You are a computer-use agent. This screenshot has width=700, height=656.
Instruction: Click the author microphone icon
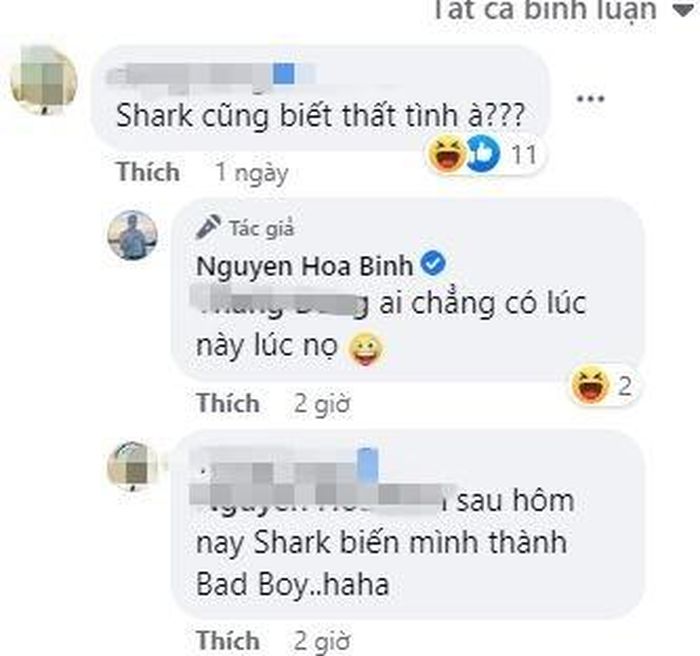pos(208,226)
